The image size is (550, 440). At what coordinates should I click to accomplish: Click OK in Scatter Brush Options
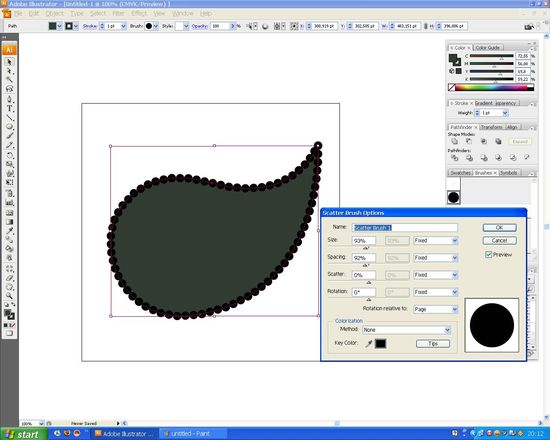point(499,228)
